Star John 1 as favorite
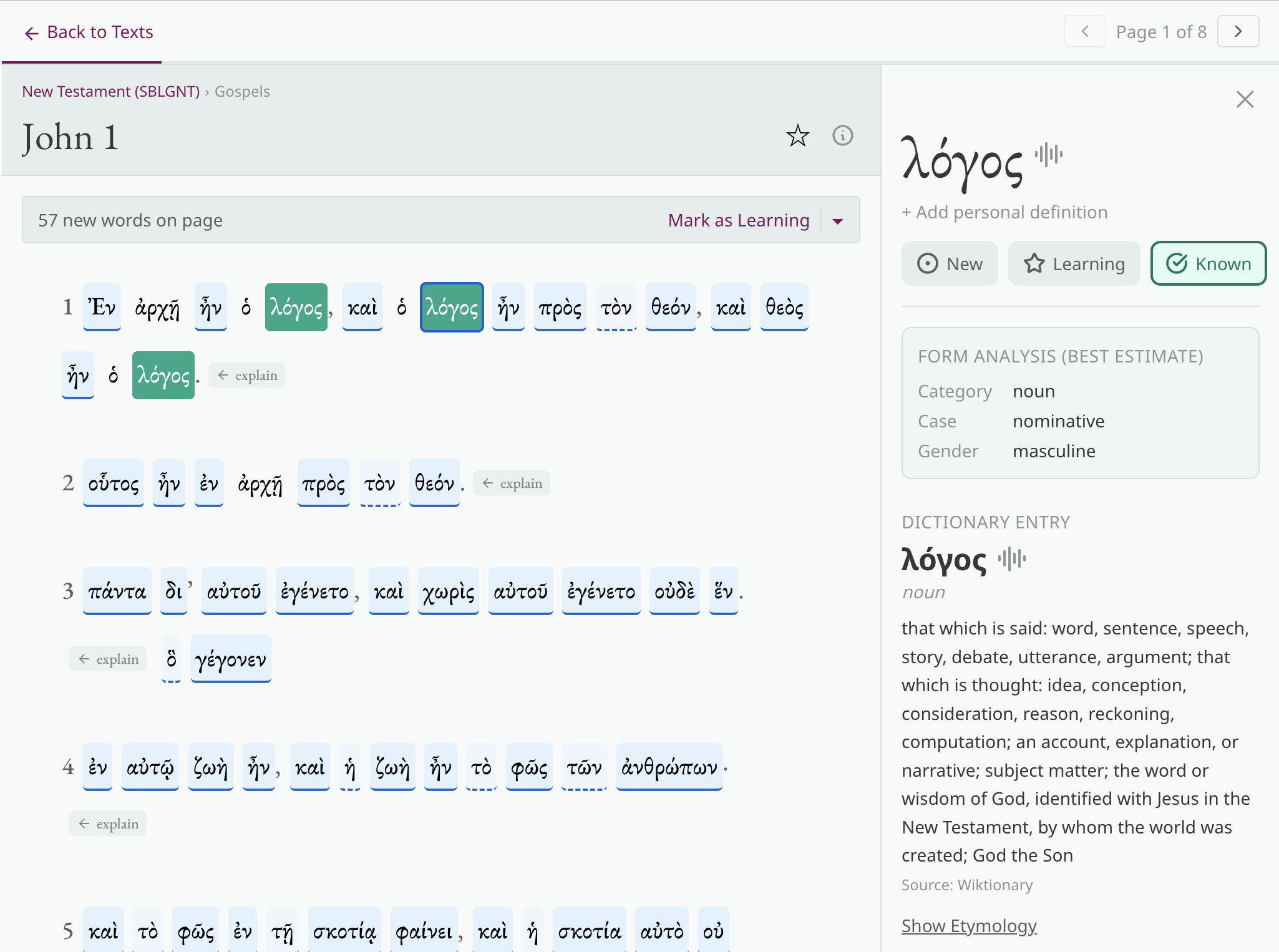1279x952 pixels. [x=797, y=135]
